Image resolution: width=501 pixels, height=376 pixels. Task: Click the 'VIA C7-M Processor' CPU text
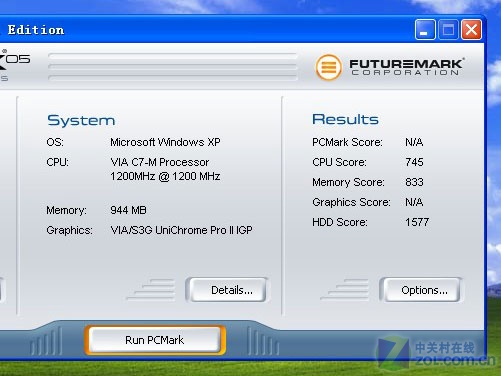160,162
